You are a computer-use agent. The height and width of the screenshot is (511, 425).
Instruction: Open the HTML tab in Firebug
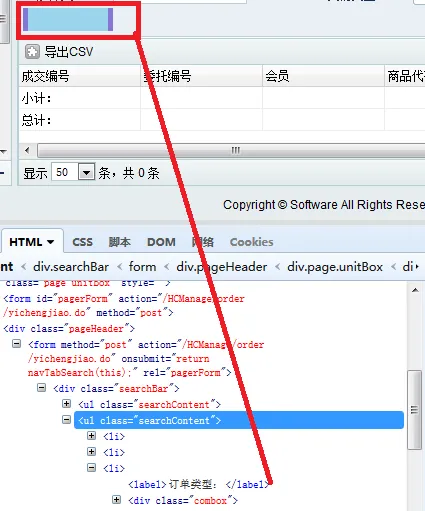[26, 242]
